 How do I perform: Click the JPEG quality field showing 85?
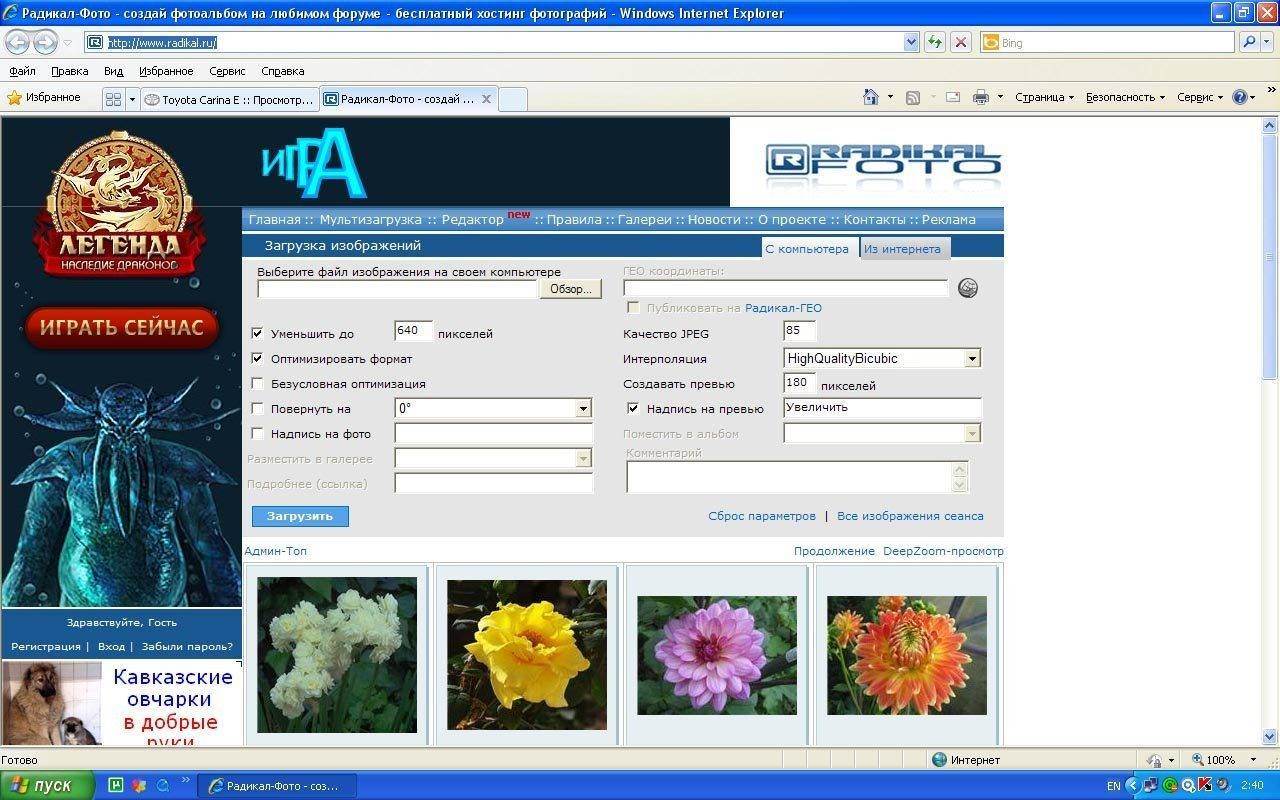coord(799,330)
